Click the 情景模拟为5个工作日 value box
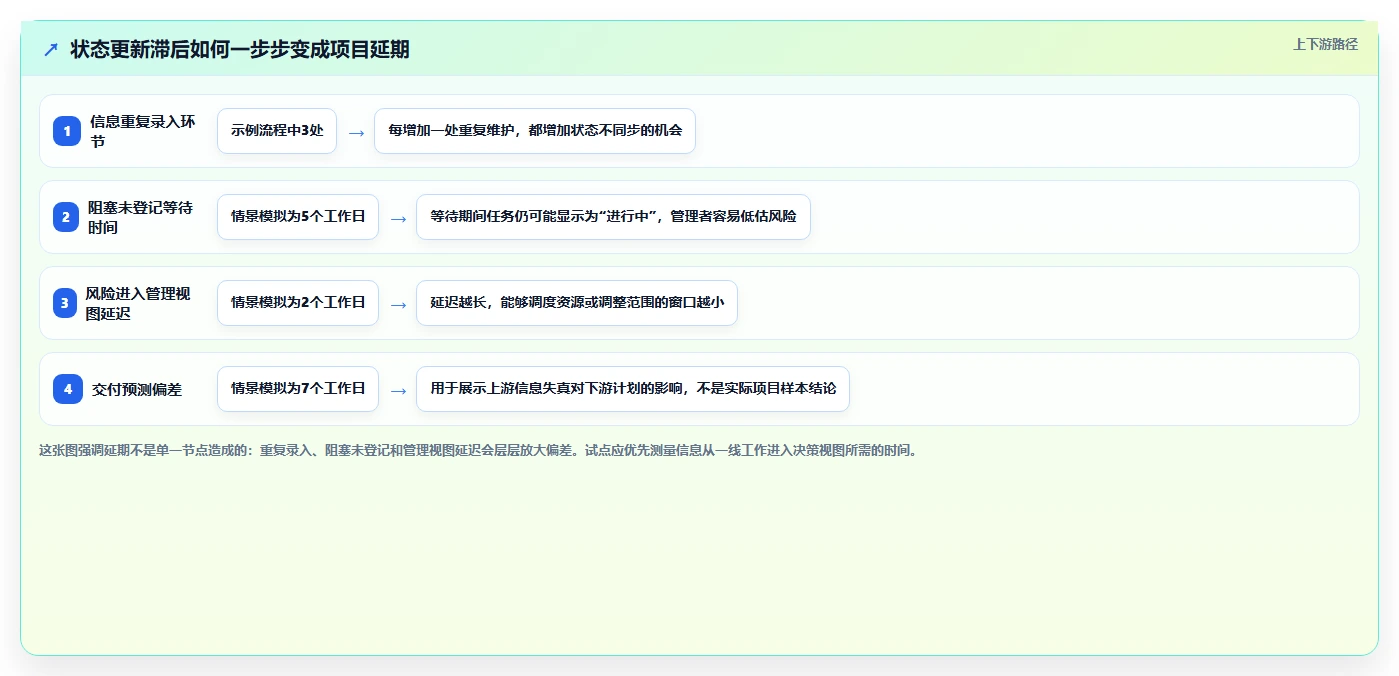The width and height of the screenshot is (1399, 676). (298, 217)
